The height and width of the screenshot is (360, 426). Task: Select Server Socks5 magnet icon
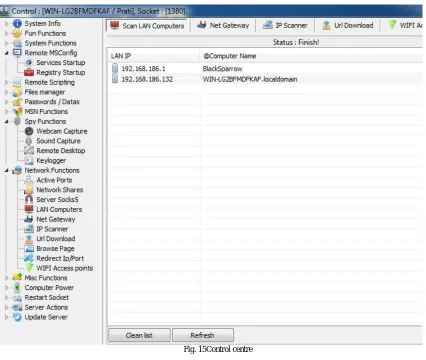[x=29, y=199]
